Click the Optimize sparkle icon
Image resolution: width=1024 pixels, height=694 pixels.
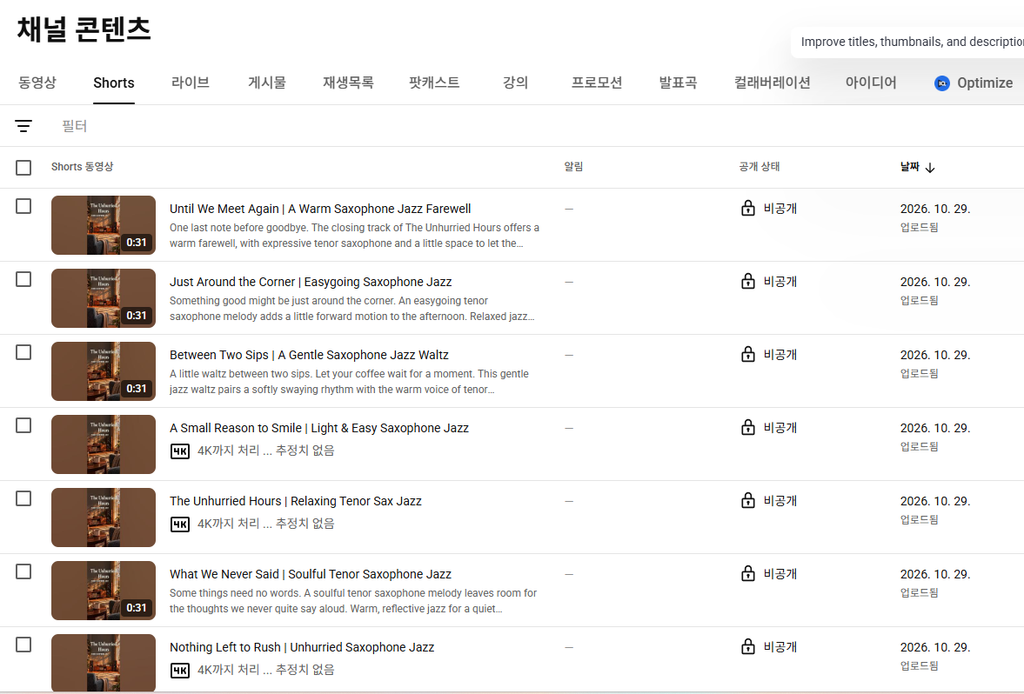(942, 83)
